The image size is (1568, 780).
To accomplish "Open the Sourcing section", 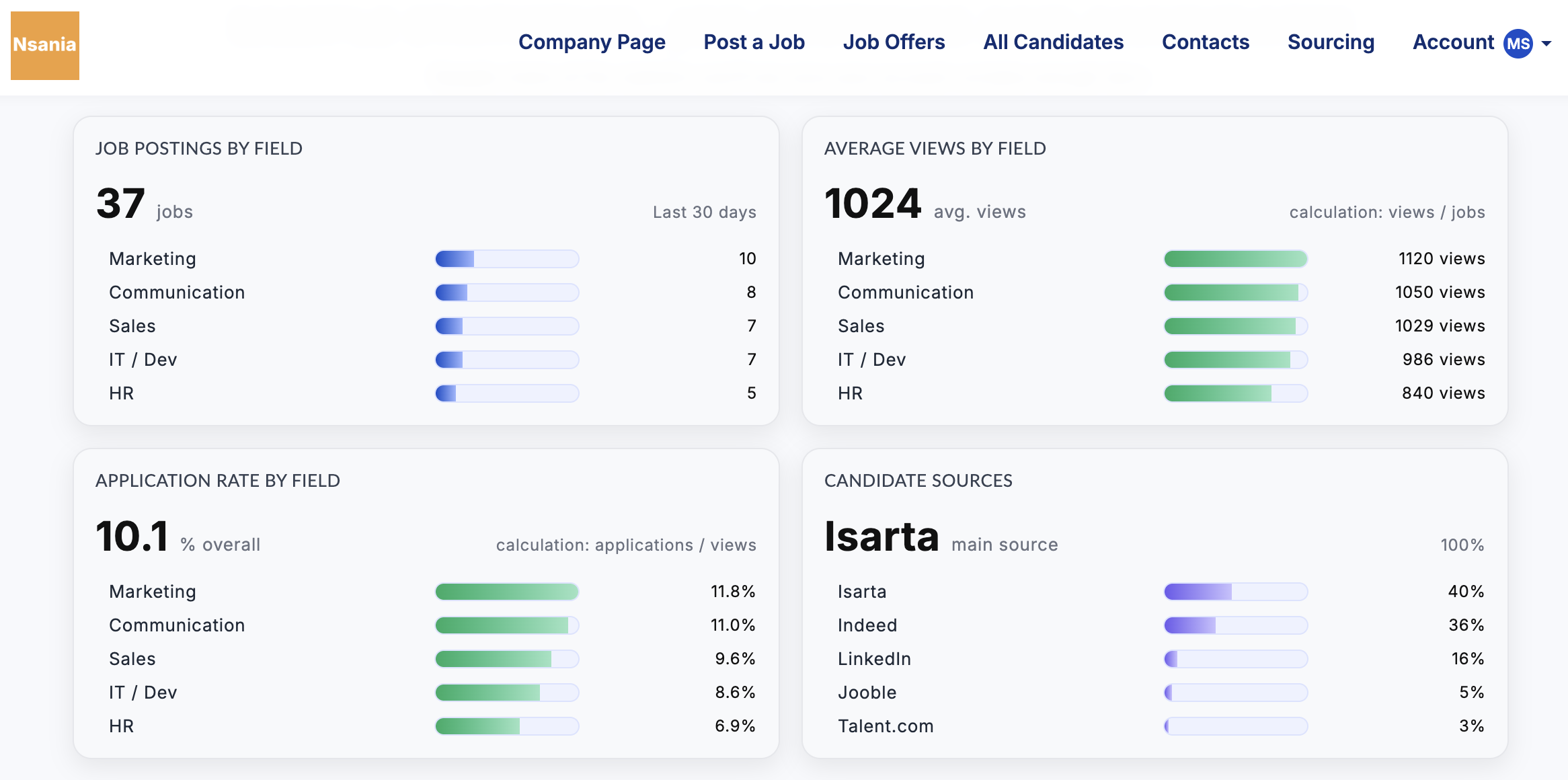I will coord(1331,42).
